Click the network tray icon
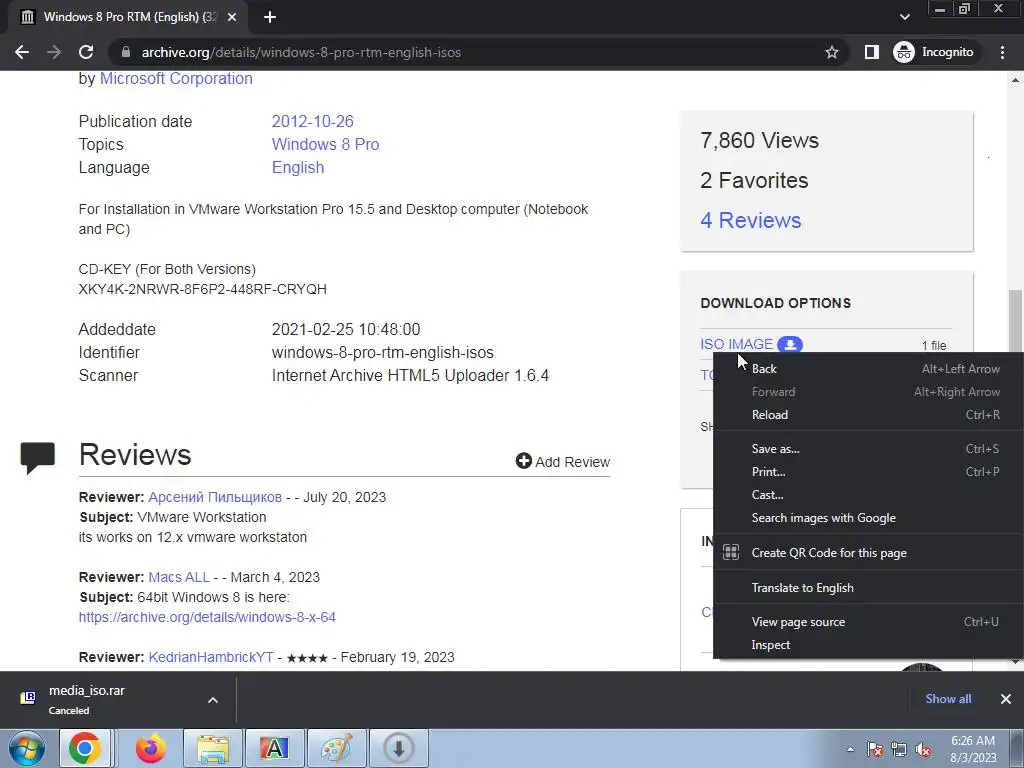Viewport: 1024px width, 768px height. (x=899, y=750)
